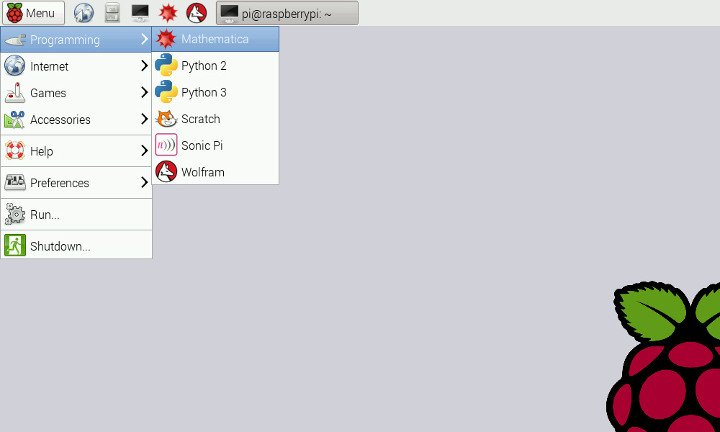The width and height of the screenshot is (720, 432).
Task: Open file manager from taskbar cabinet icon
Action: coord(112,13)
